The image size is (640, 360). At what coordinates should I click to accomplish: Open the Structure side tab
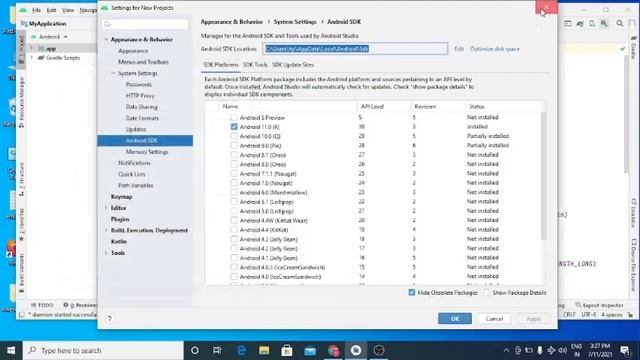(x=22, y=180)
